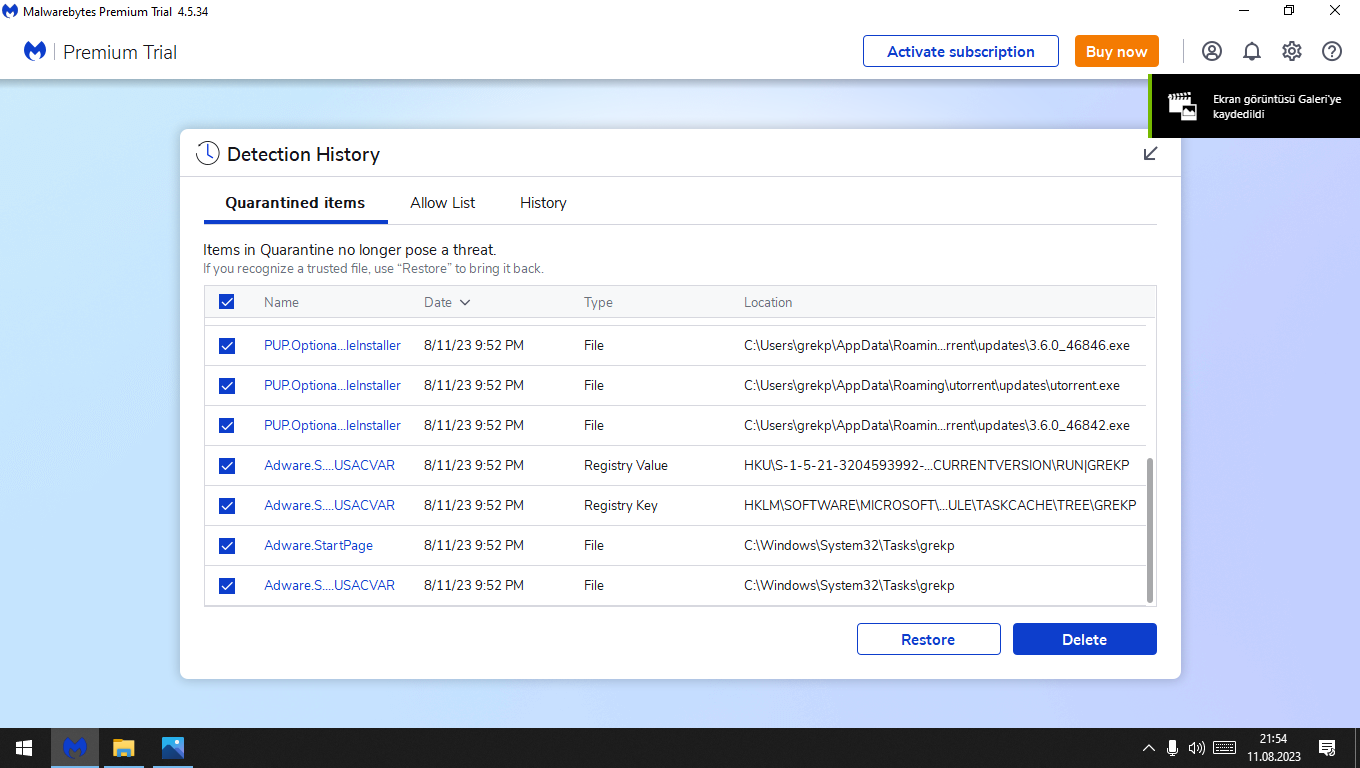Open the volume control in the tray

pyautogui.click(x=1196, y=748)
